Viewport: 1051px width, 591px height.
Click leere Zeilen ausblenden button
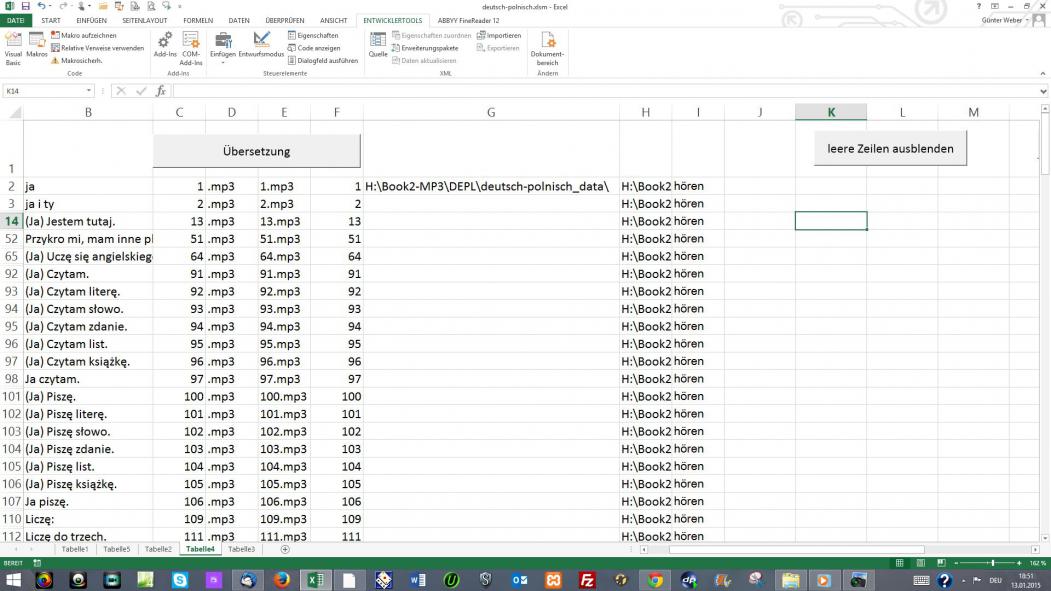coord(890,149)
